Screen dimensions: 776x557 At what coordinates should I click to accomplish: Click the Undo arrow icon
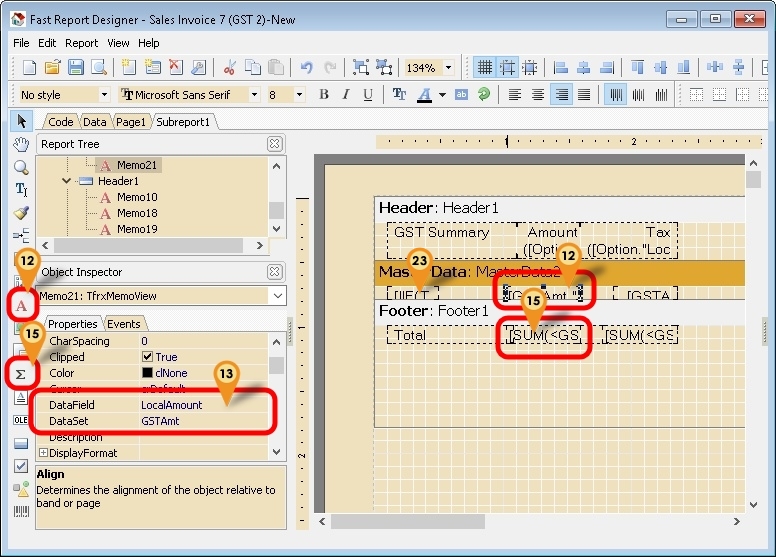pyautogui.click(x=306, y=67)
